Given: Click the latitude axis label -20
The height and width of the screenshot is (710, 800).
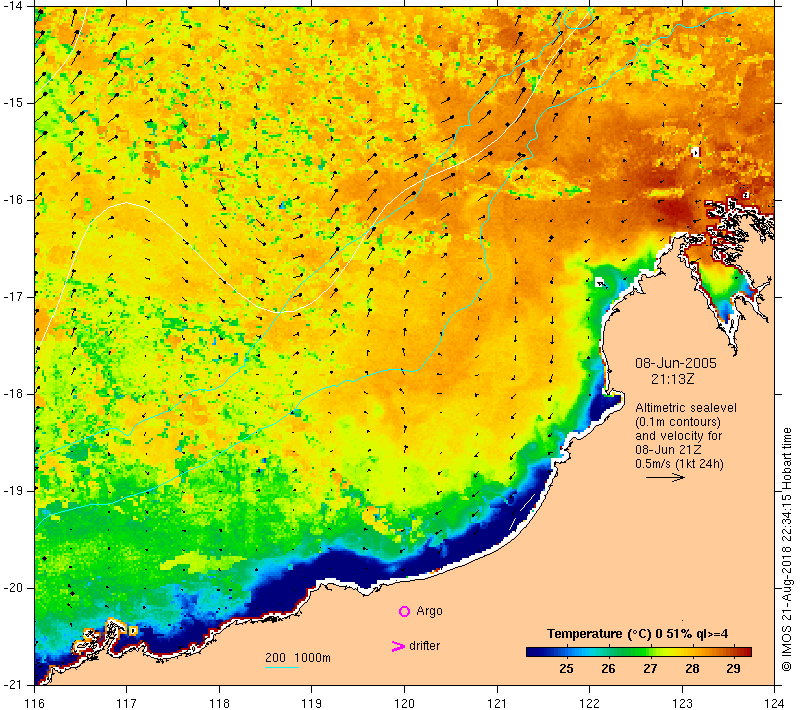Looking at the screenshot, I should pyautogui.click(x=13, y=588).
